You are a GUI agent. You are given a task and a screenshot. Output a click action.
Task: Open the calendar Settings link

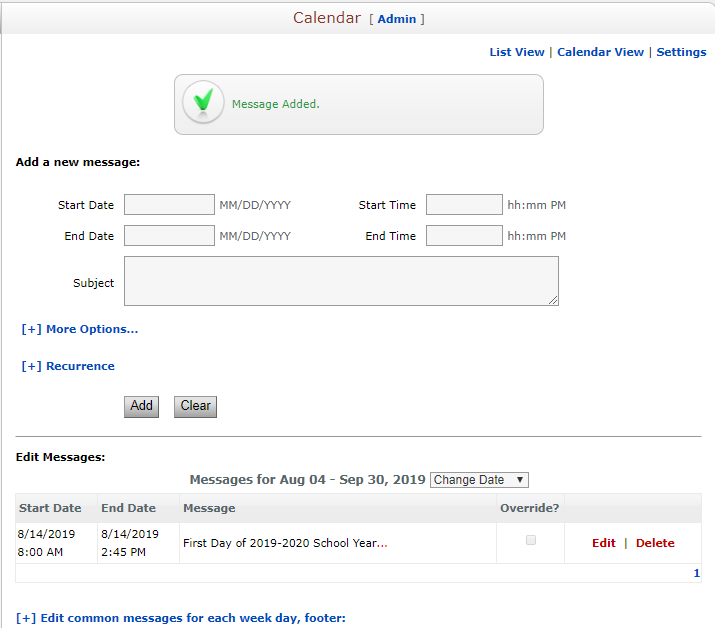coord(681,52)
